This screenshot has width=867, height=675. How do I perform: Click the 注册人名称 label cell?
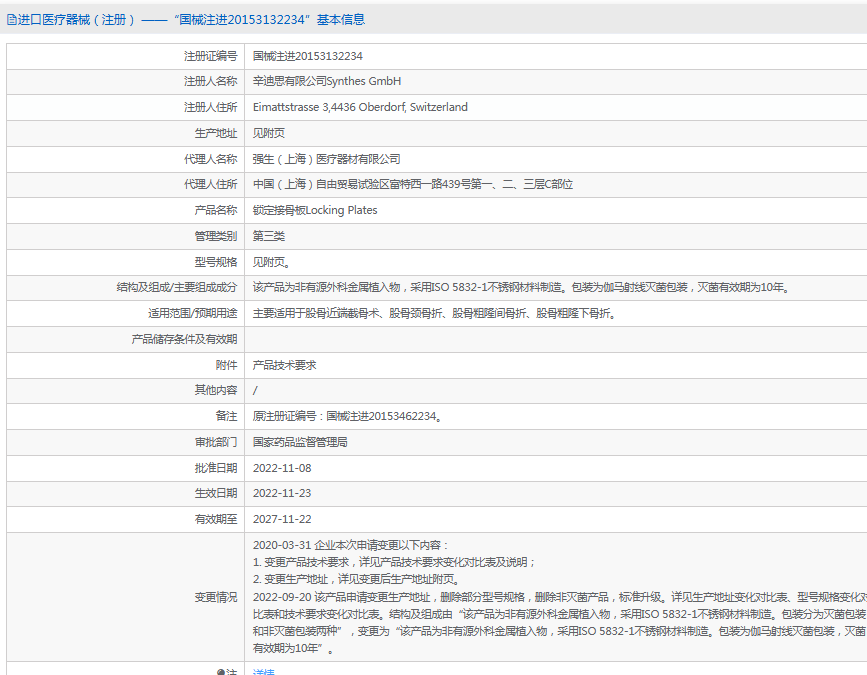126,81
